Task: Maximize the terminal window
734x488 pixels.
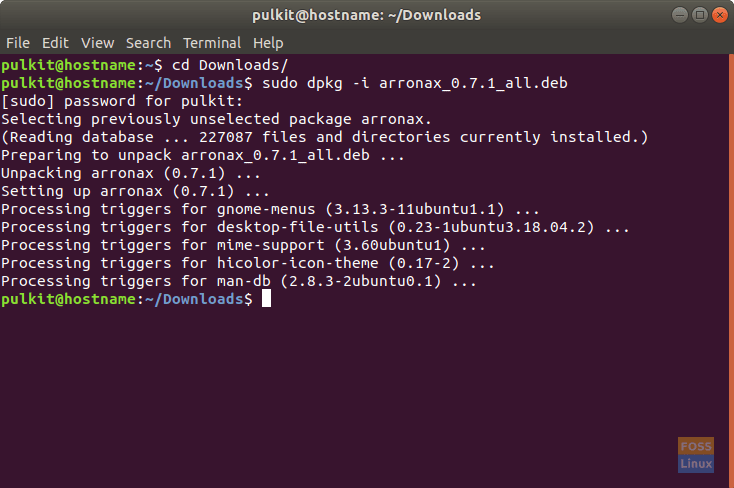Action: pyautogui.click(x=700, y=15)
